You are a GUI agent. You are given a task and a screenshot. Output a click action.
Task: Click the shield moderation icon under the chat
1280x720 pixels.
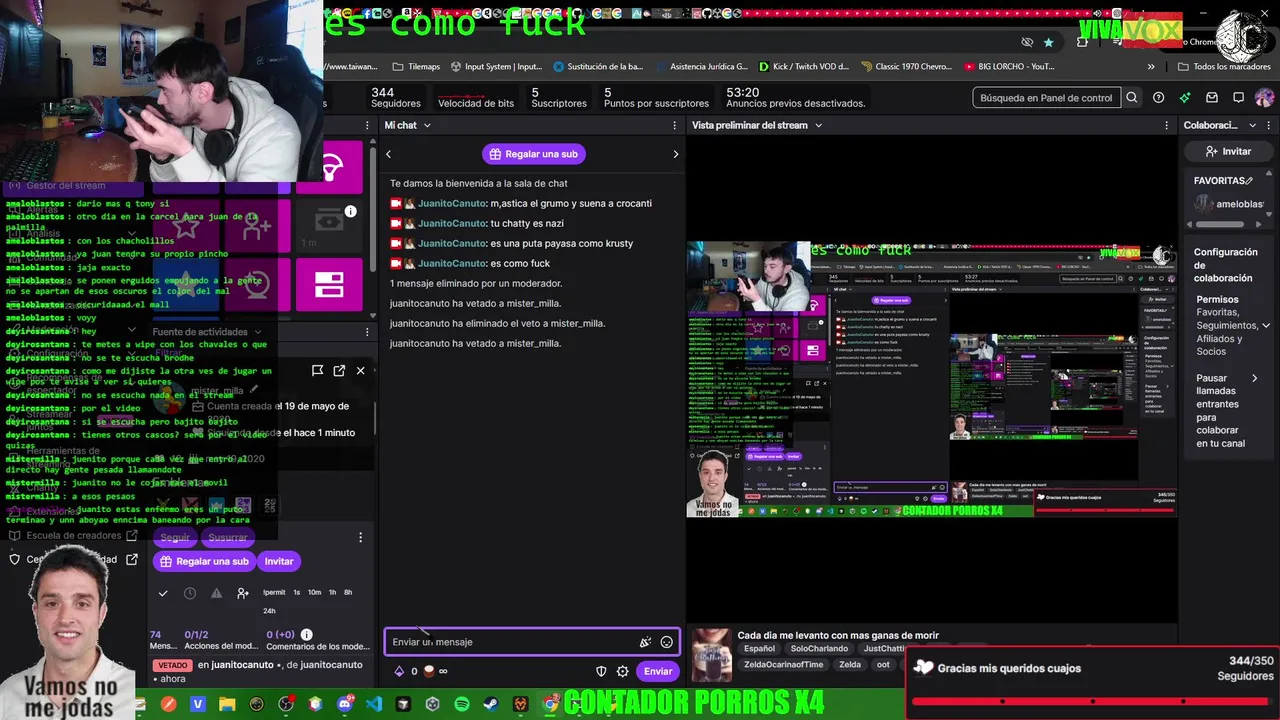click(x=601, y=671)
